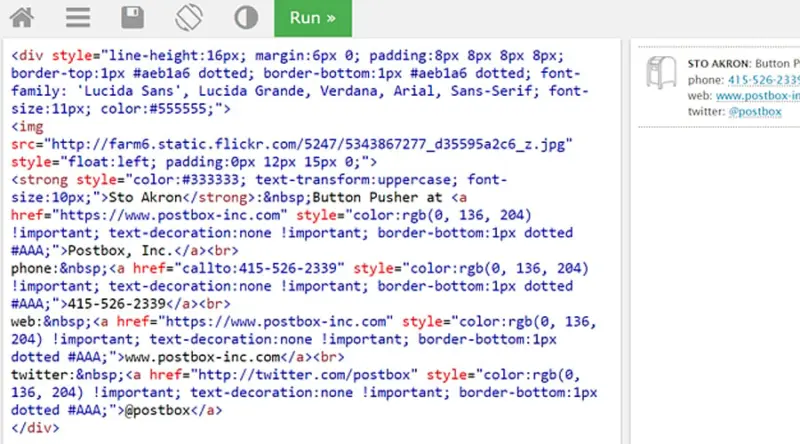Click the closing </div> tag in editor
The image size is (800, 444).
36,426
